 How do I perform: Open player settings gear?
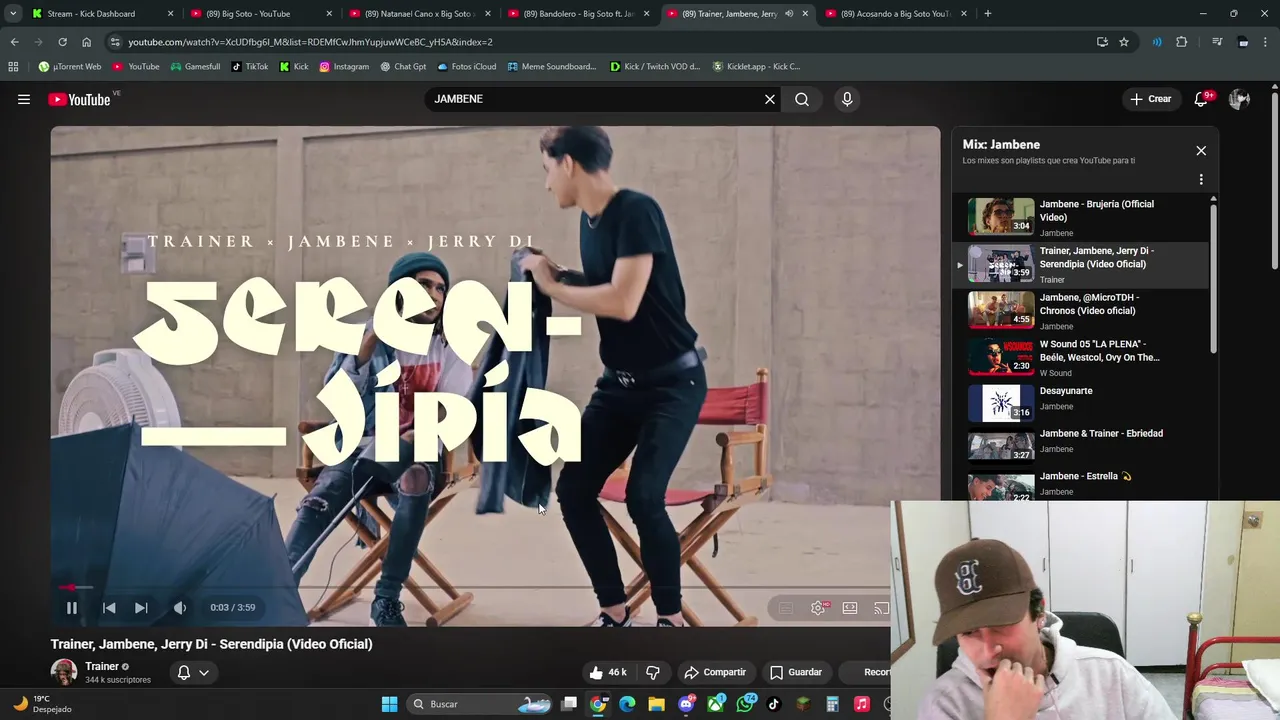click(x=818, y=608)
